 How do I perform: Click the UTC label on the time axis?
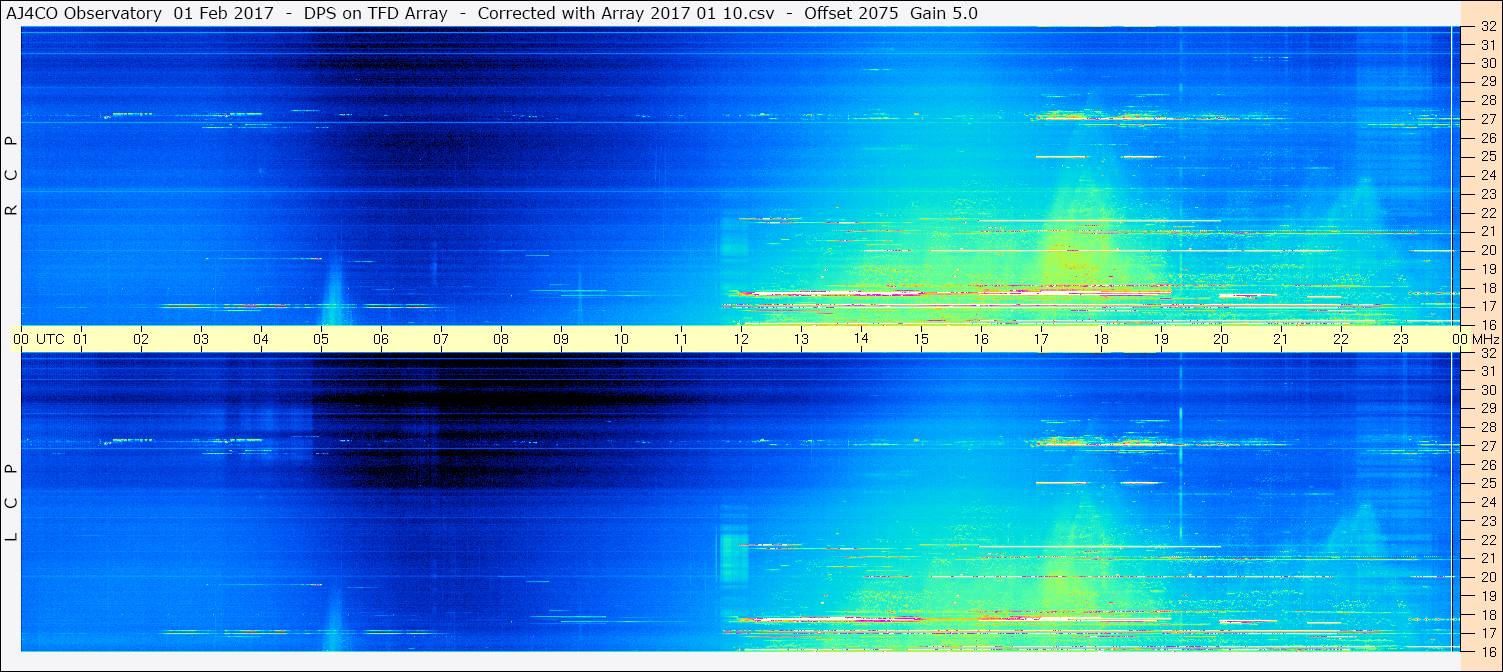pos(50,339)
